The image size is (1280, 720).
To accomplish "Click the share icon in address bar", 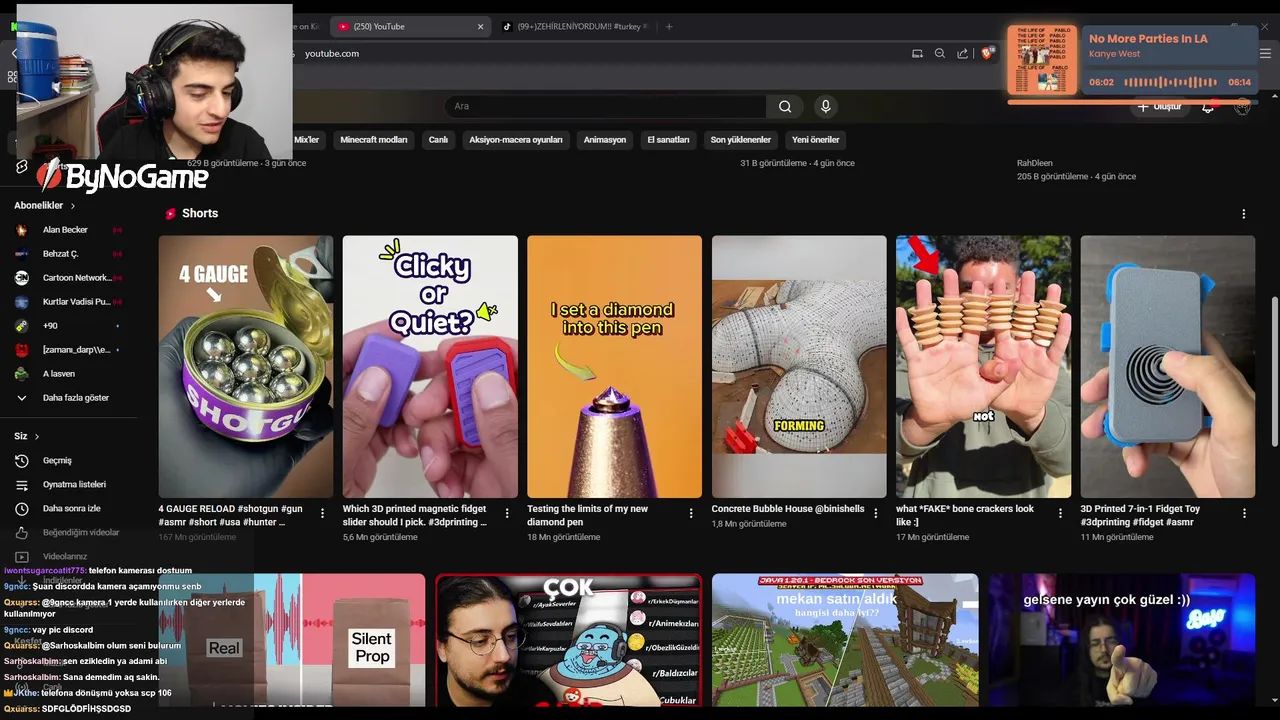I will click(x=962, y=54).
